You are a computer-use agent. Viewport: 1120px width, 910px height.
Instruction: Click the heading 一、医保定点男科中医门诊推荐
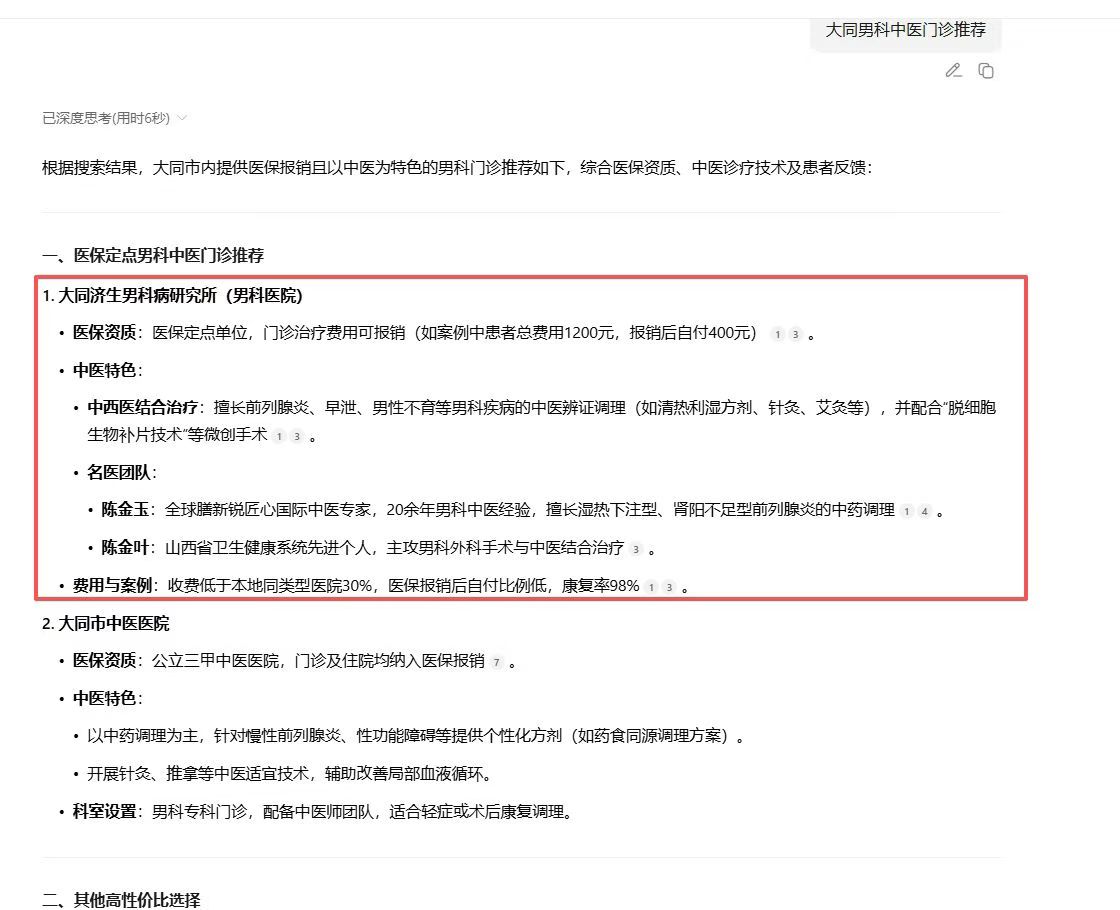pos(153,255)
